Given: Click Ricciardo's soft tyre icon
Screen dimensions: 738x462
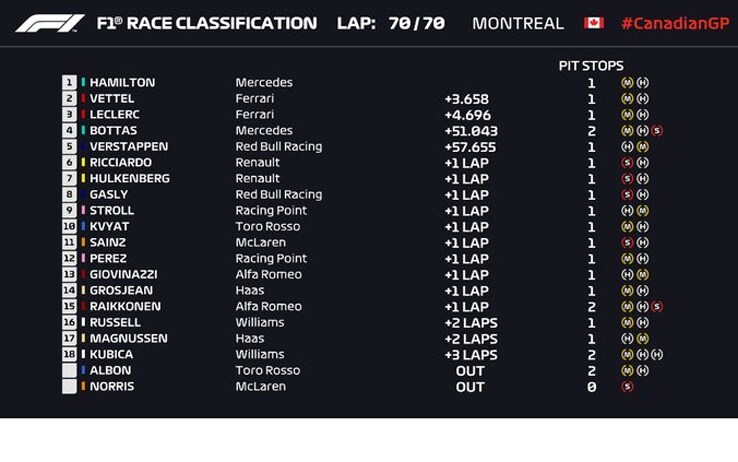Looking at the screenshot, I should coord(627,162).
